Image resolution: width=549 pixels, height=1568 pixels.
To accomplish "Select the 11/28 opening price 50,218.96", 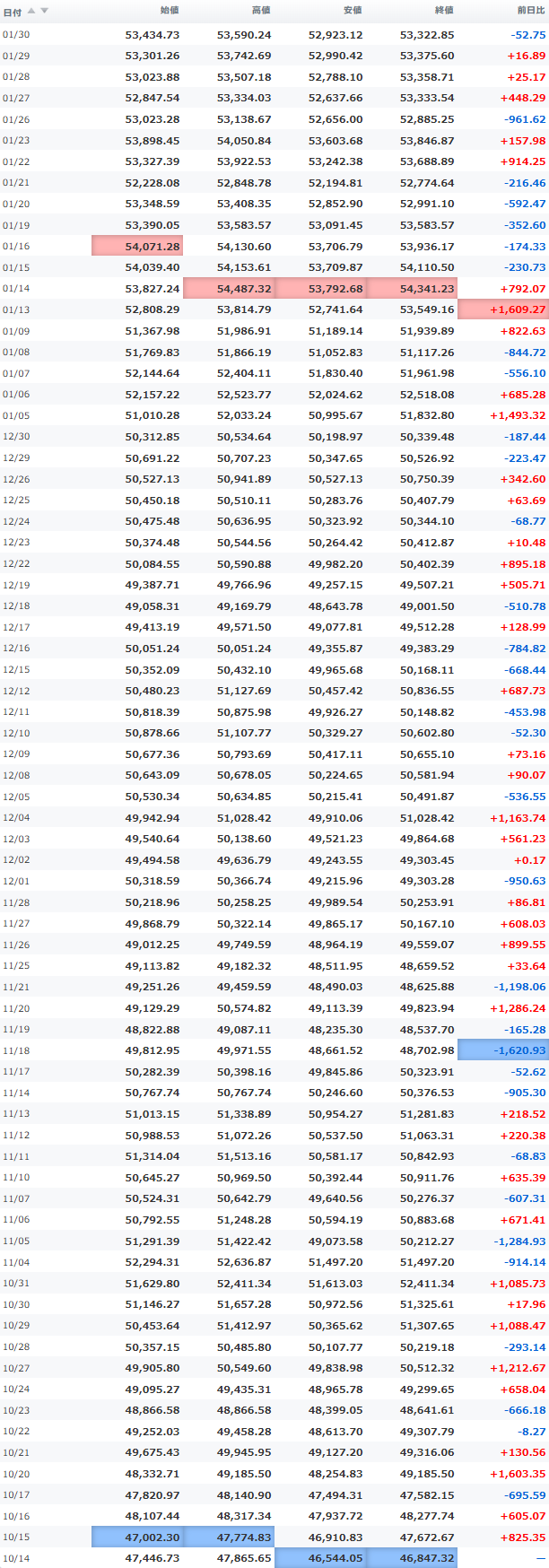I will pyautogui.click(x=152, y=902).
